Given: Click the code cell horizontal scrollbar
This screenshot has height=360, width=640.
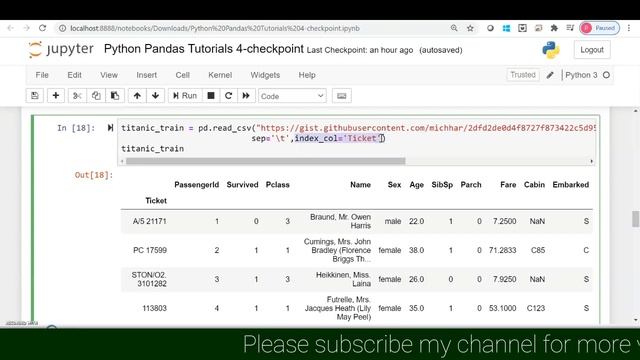Looking at the screenshot, I should click(x=265, y=161).
